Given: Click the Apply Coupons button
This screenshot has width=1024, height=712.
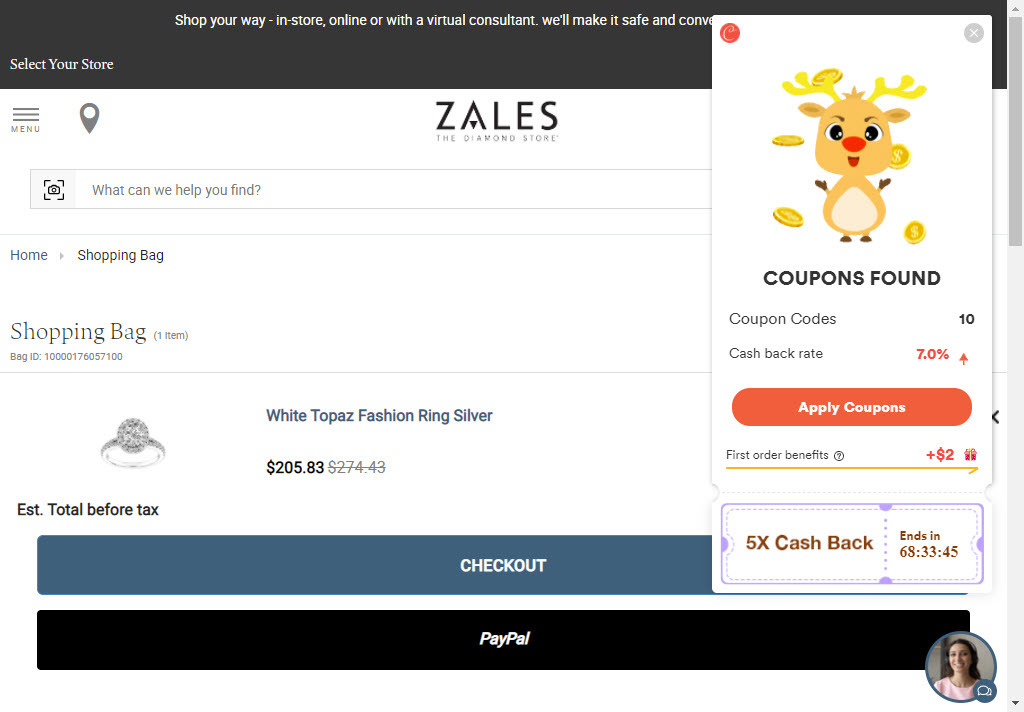Looking at the screenshot, I should pos(852,407).
